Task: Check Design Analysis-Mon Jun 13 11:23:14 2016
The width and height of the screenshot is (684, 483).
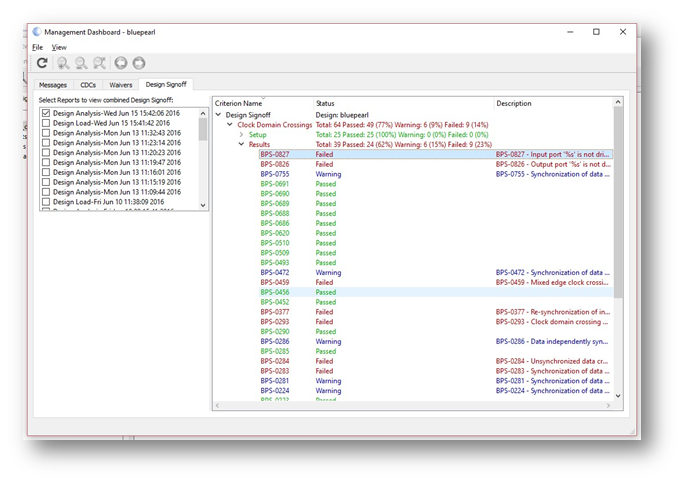Action: (x=46, y=143)
